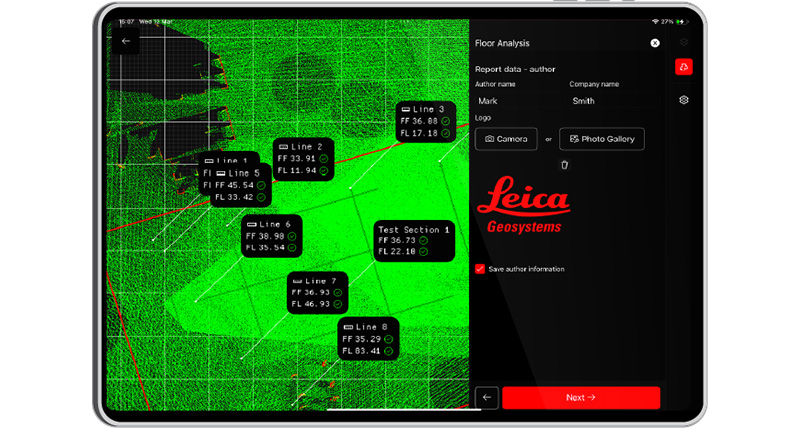The image size is (800, 428).
Task: Uncheck Save author information
Action: tap(480, 269)
